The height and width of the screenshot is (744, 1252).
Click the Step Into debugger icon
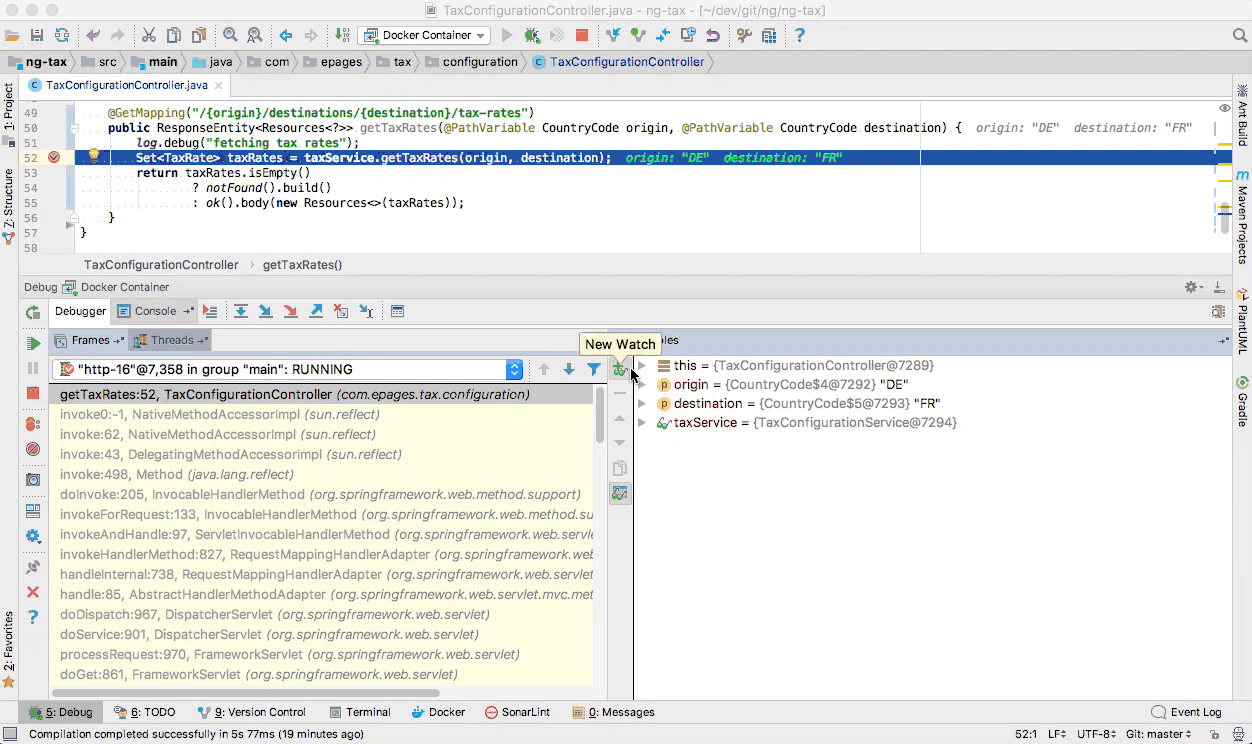click(x=265, y=312)
